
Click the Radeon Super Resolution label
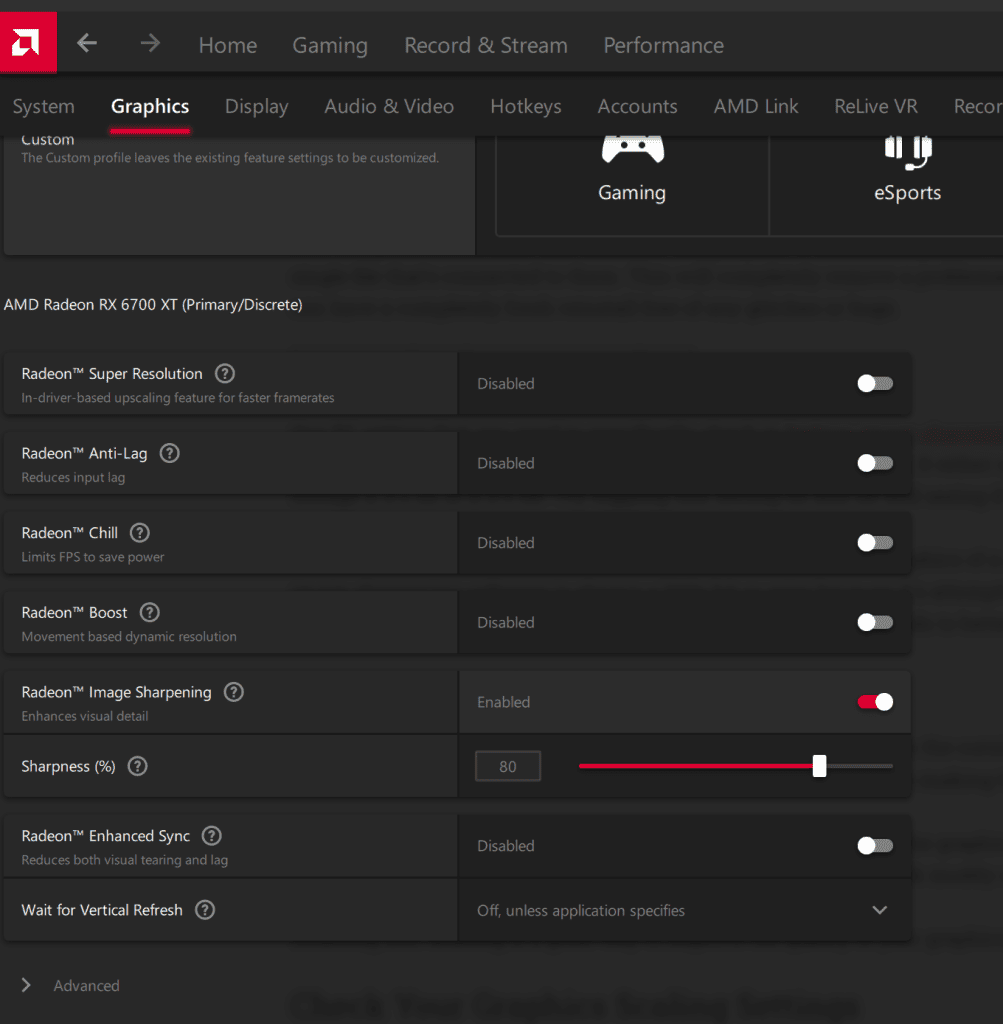click(x=112, y=374)
